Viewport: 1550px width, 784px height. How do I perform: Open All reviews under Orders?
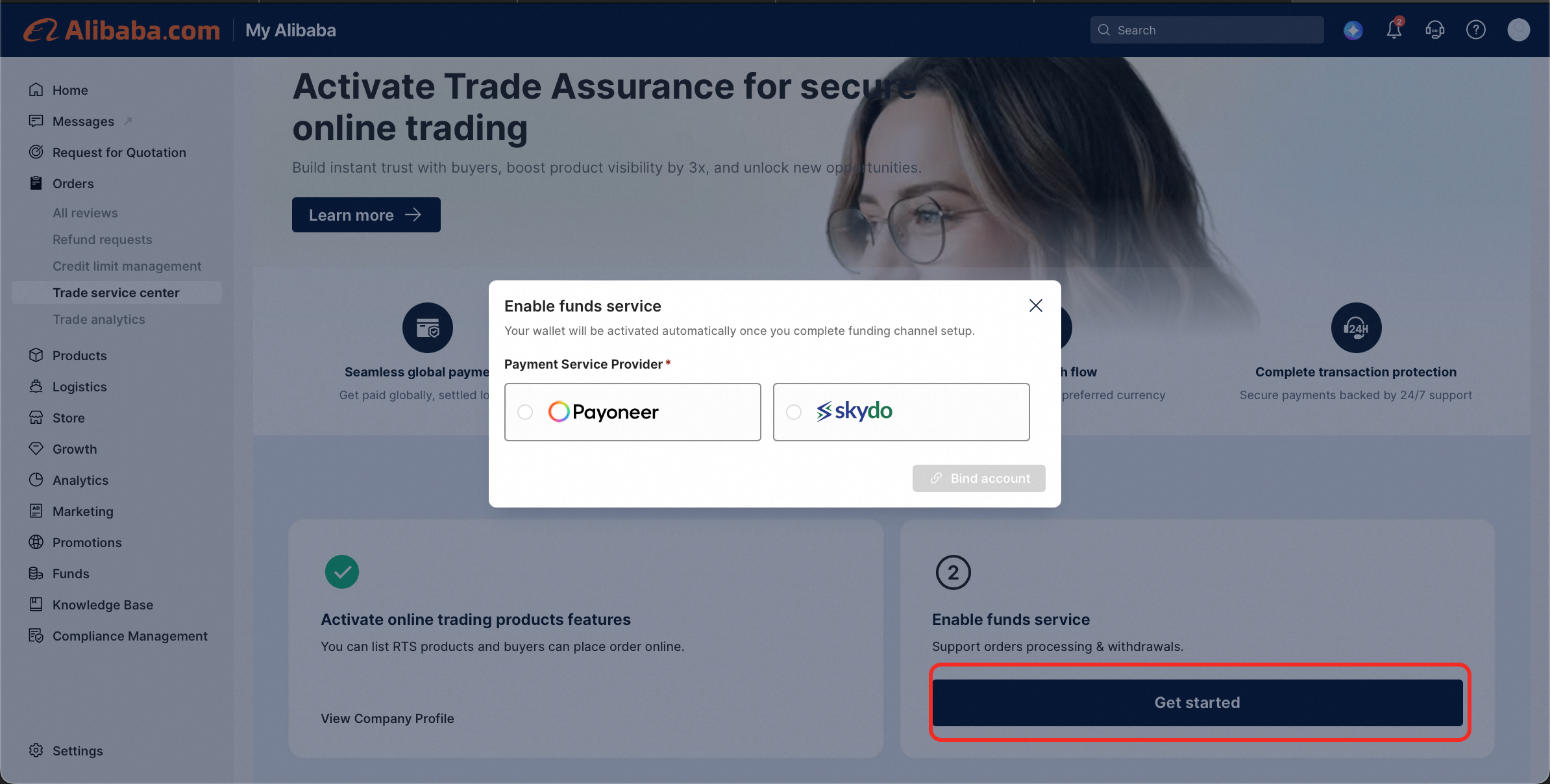85,213
